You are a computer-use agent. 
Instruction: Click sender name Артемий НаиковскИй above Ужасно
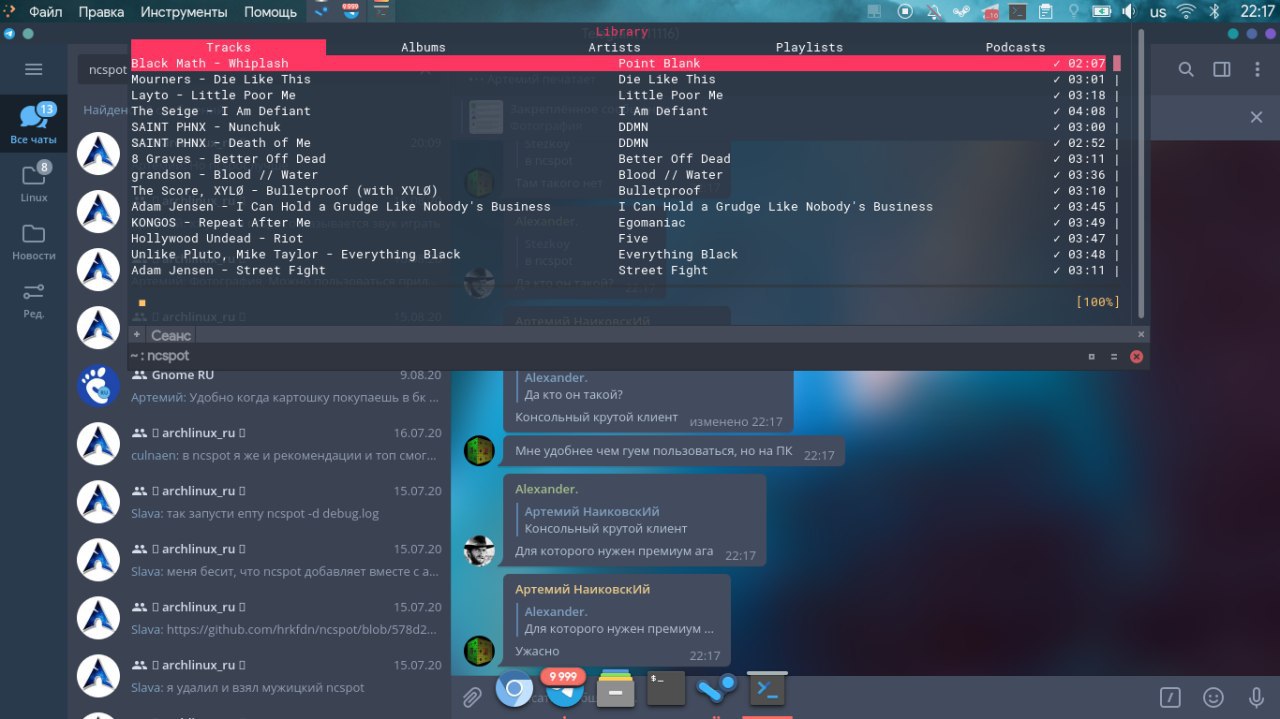(x=582, y=590)
